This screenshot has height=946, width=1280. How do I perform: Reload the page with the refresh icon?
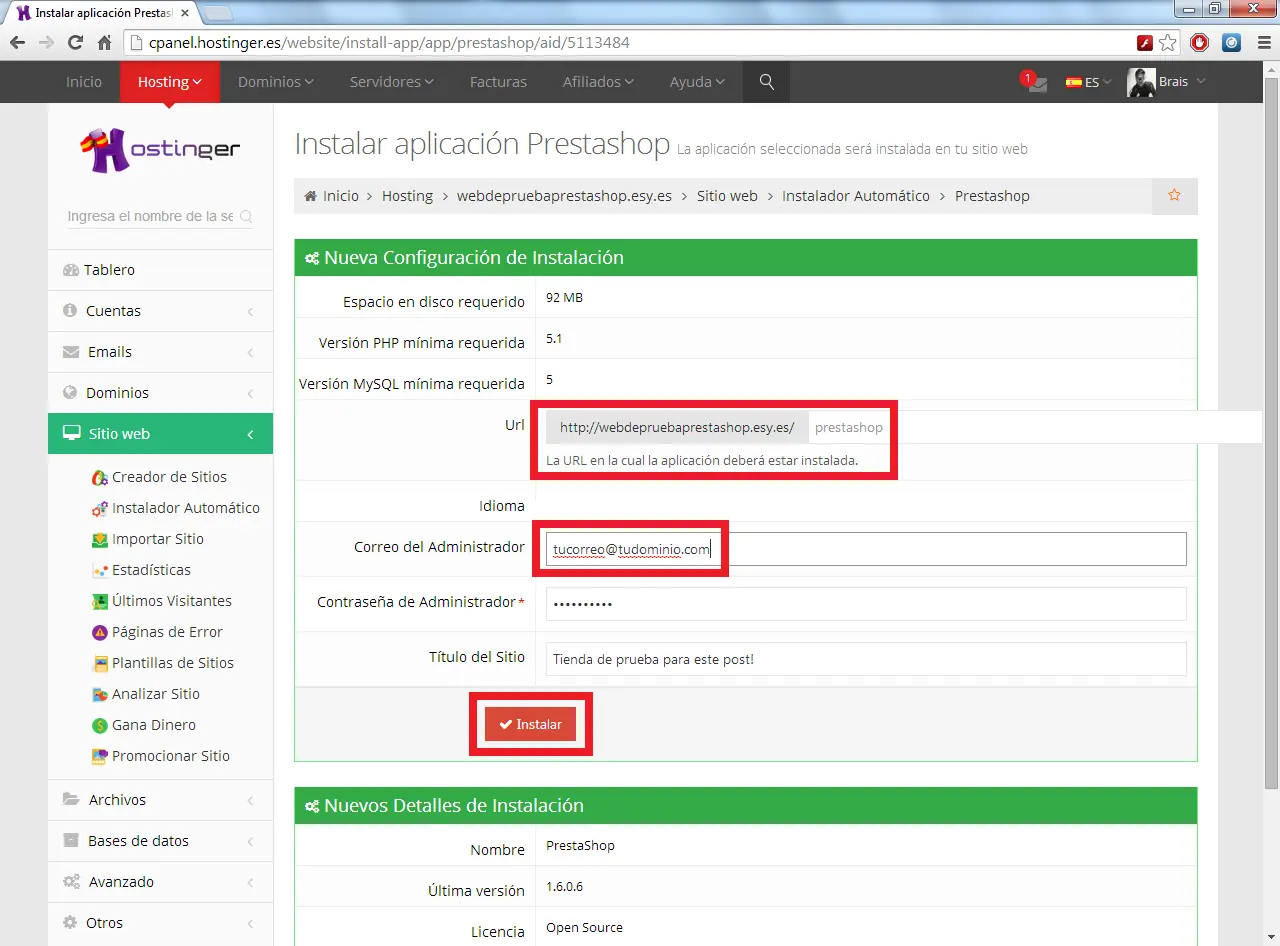(x=75, y=43)
